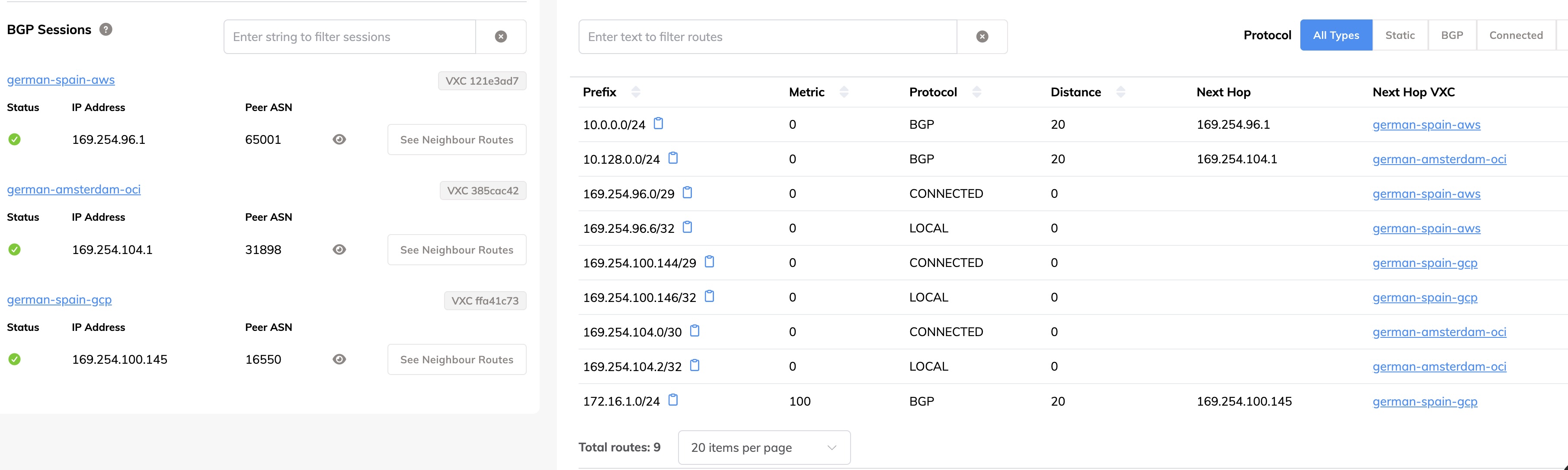Image resolution: width=1568 pixels, height=470 pixels.
Task: Select the All Types protocol filter
Action: pyautogui.click(x=1336, y=35)
